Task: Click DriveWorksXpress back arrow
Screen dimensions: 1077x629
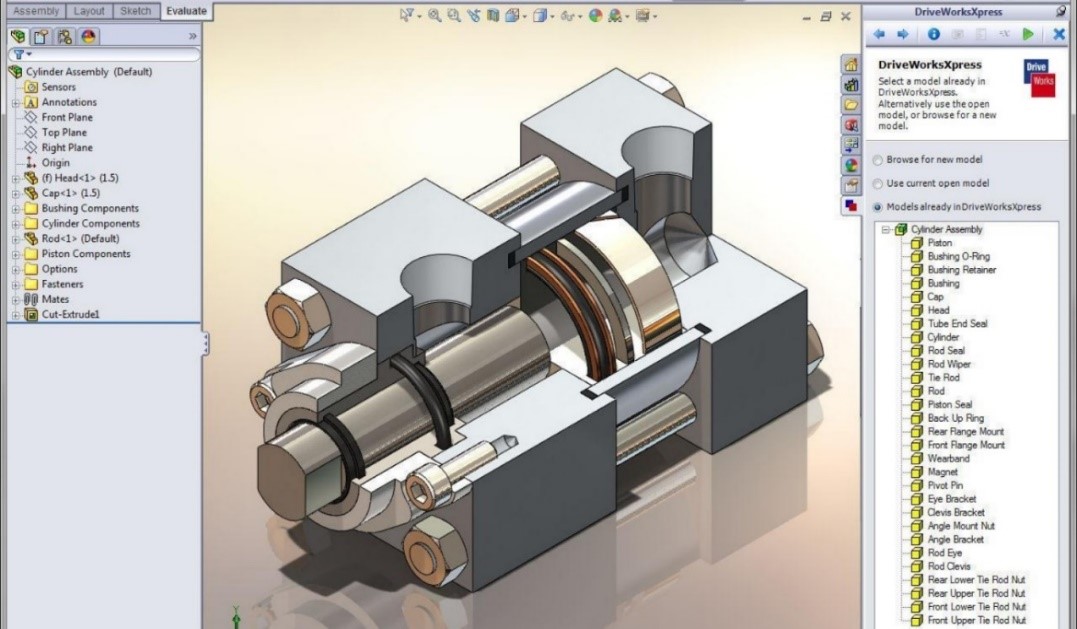Action: click(x=878, y=34)
